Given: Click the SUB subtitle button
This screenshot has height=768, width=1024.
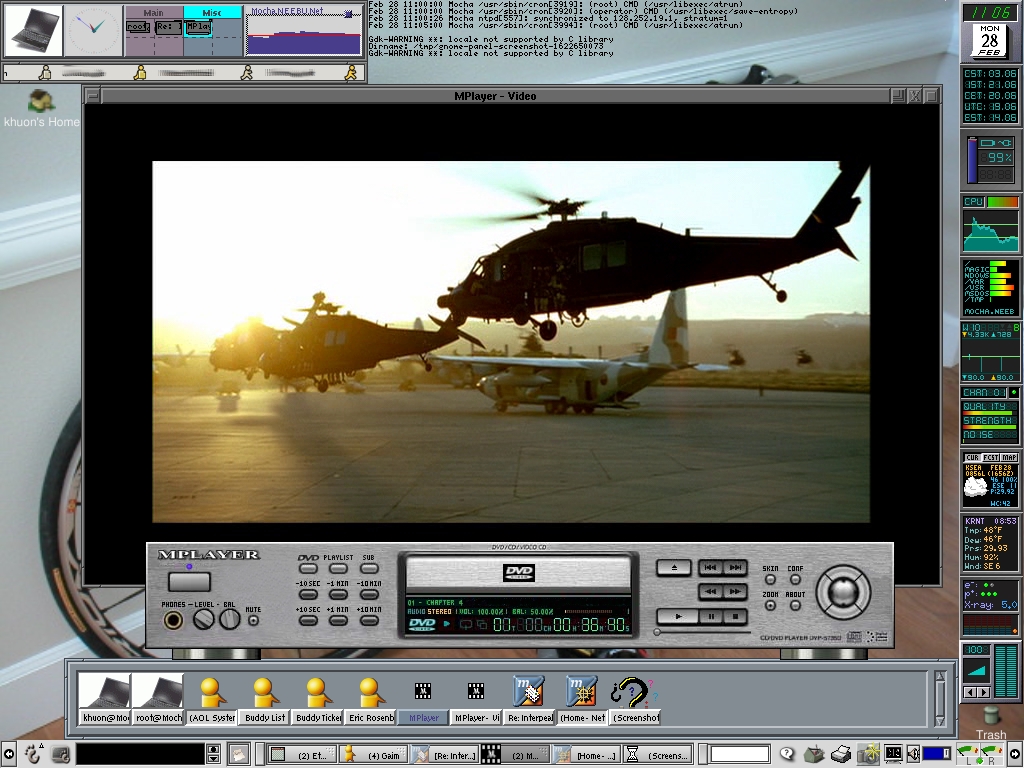Looking at the screenshot, I should (x=369, y=568).
